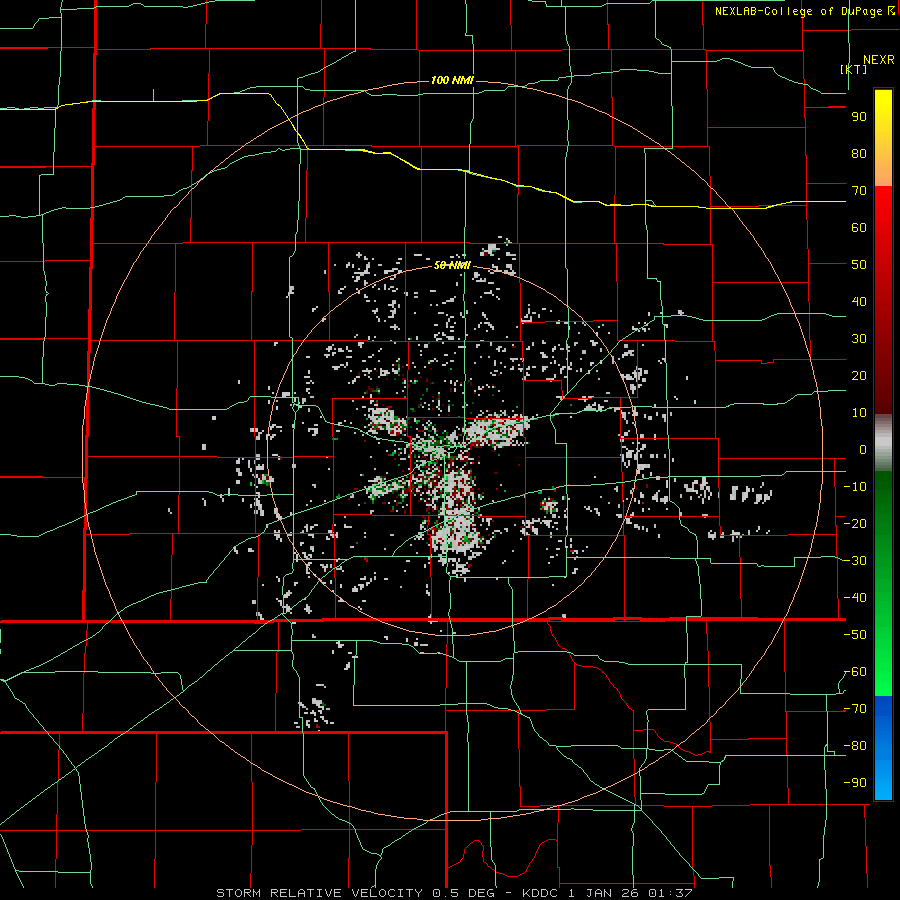The width and height of the screenshot is (900, 900).
Task: Click the 100 NMI range ring label
Action: (x=452, y=80)
